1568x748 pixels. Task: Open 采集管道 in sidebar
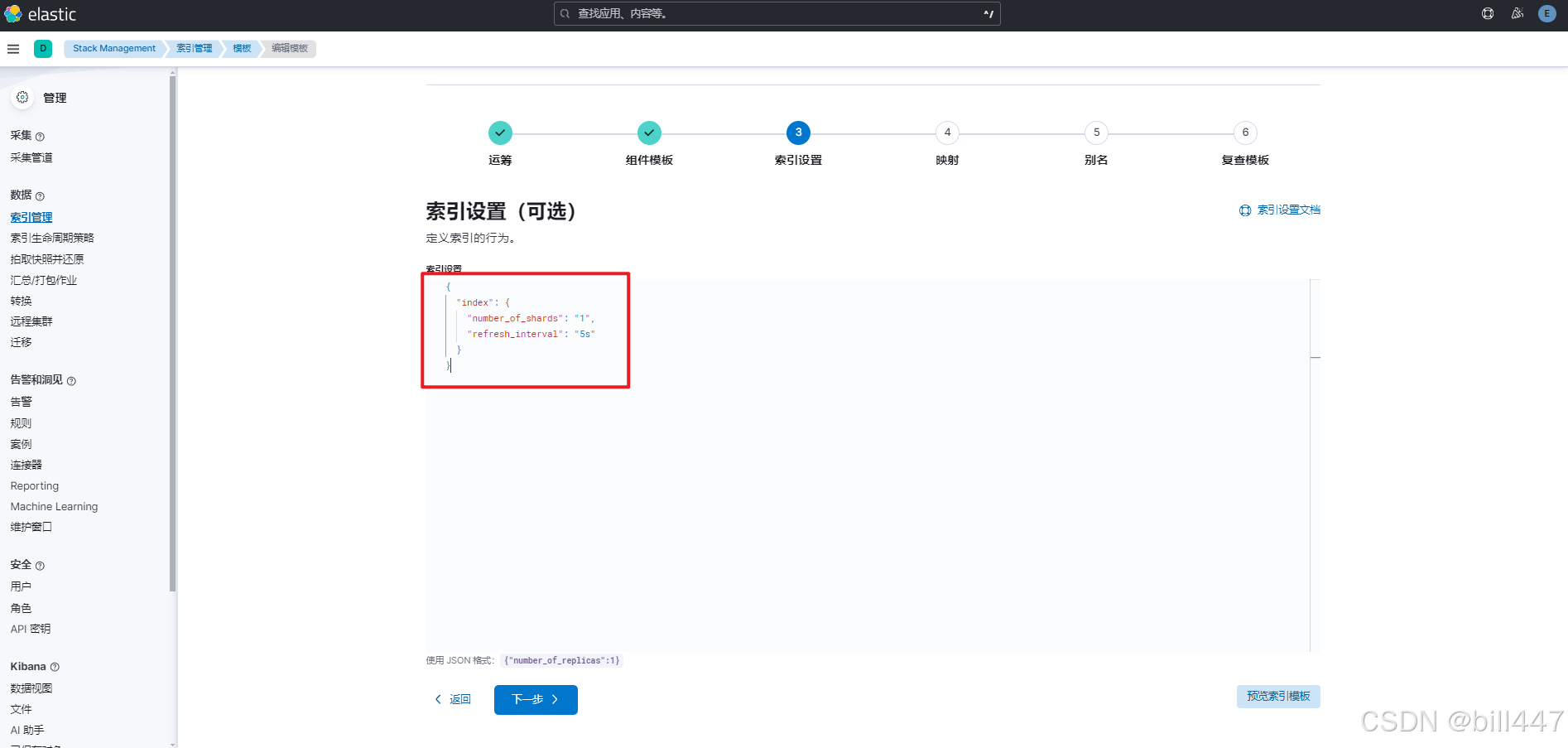click(31, 157)
